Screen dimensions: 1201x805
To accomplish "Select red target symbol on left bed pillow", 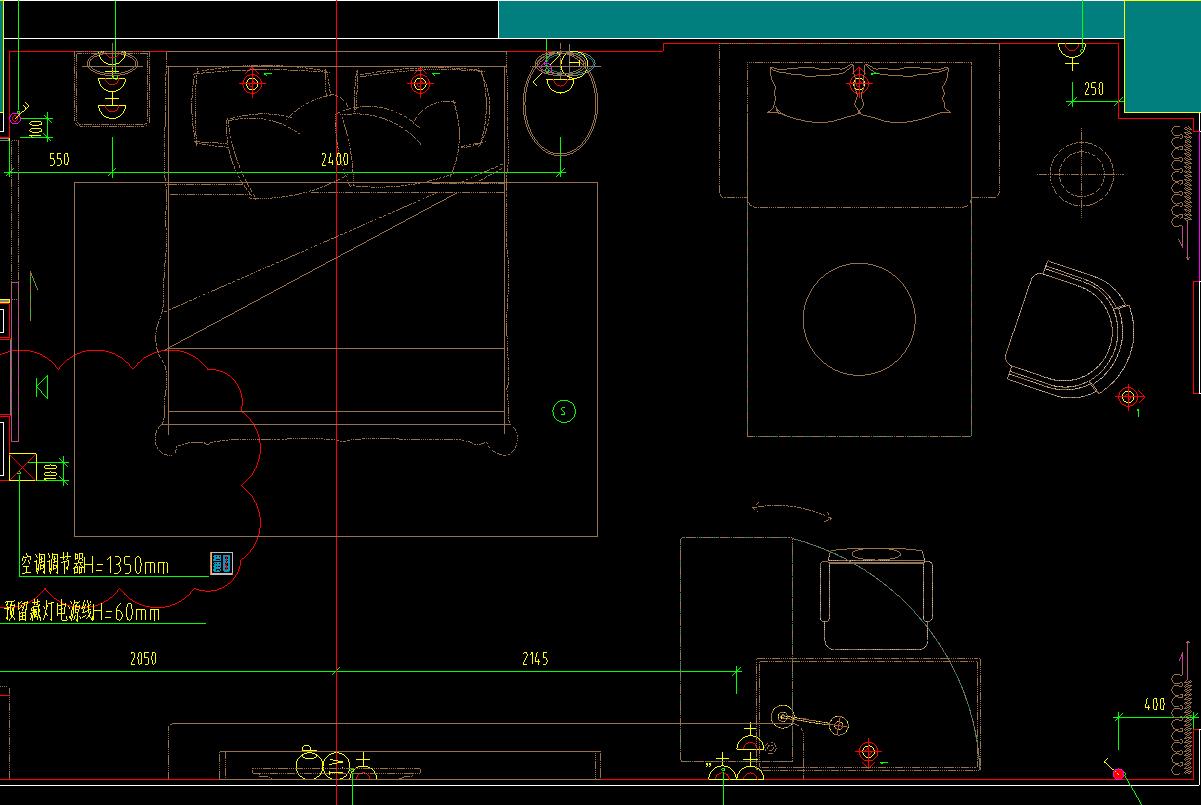I will point(252,84).
